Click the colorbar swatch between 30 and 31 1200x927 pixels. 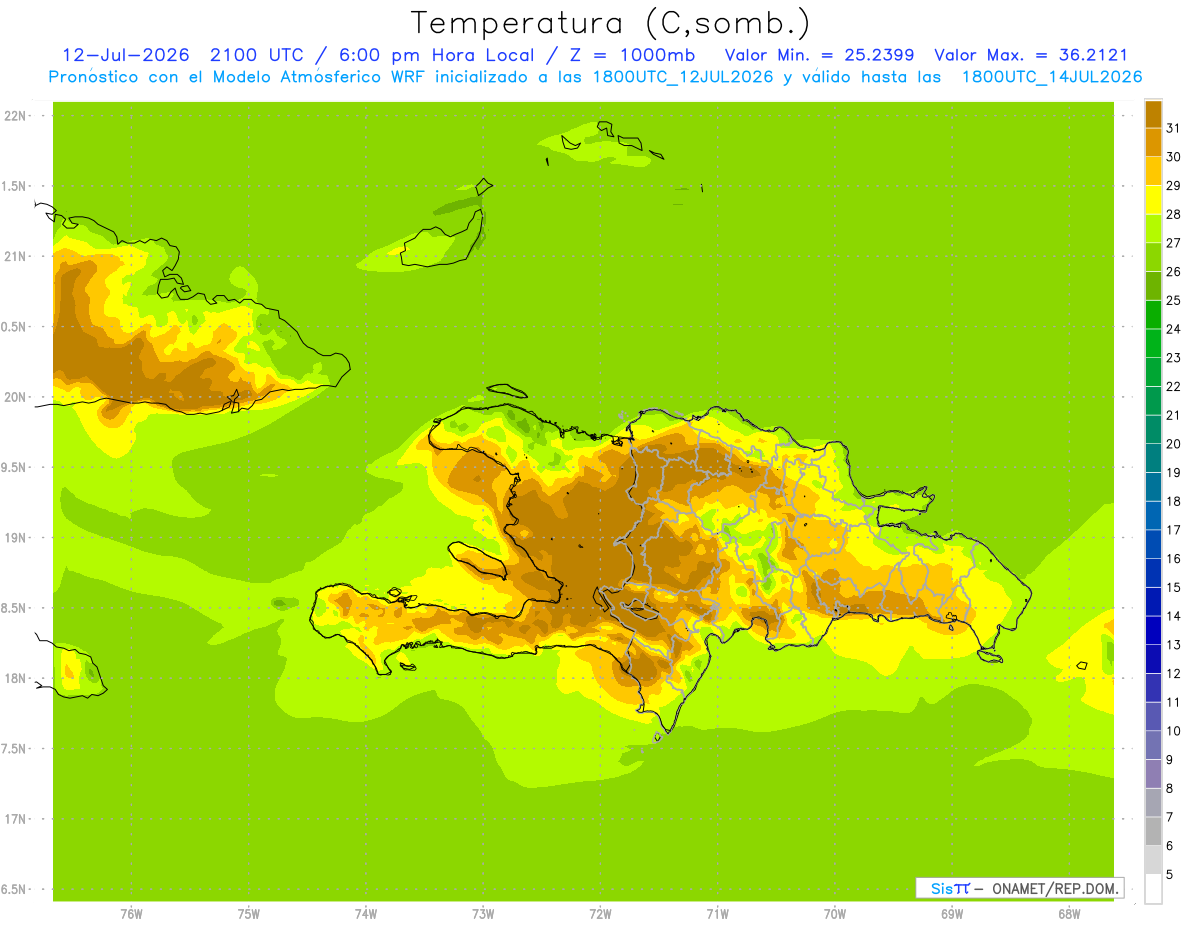(1153, 142)
